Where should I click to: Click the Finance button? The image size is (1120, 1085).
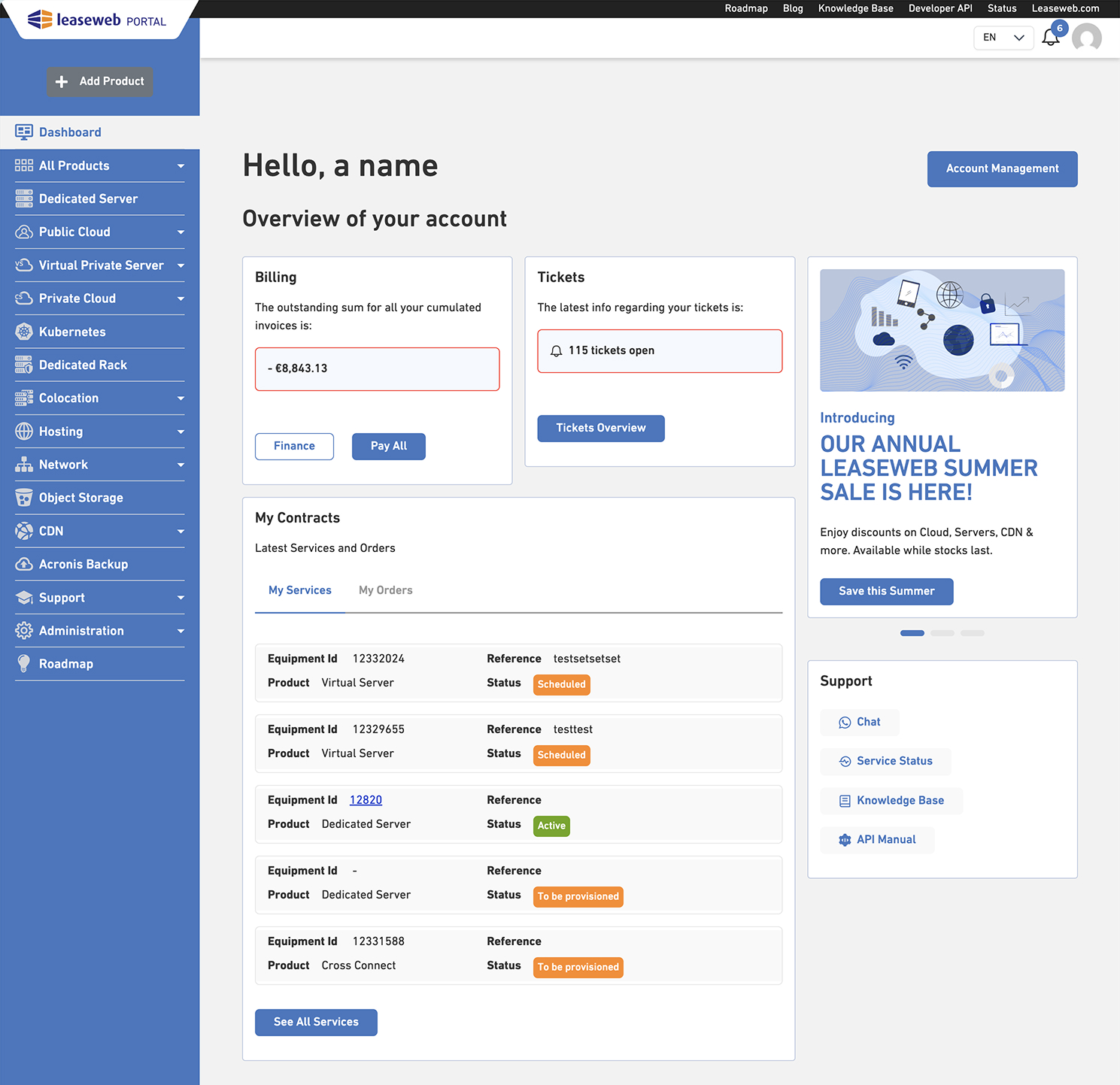294,447
